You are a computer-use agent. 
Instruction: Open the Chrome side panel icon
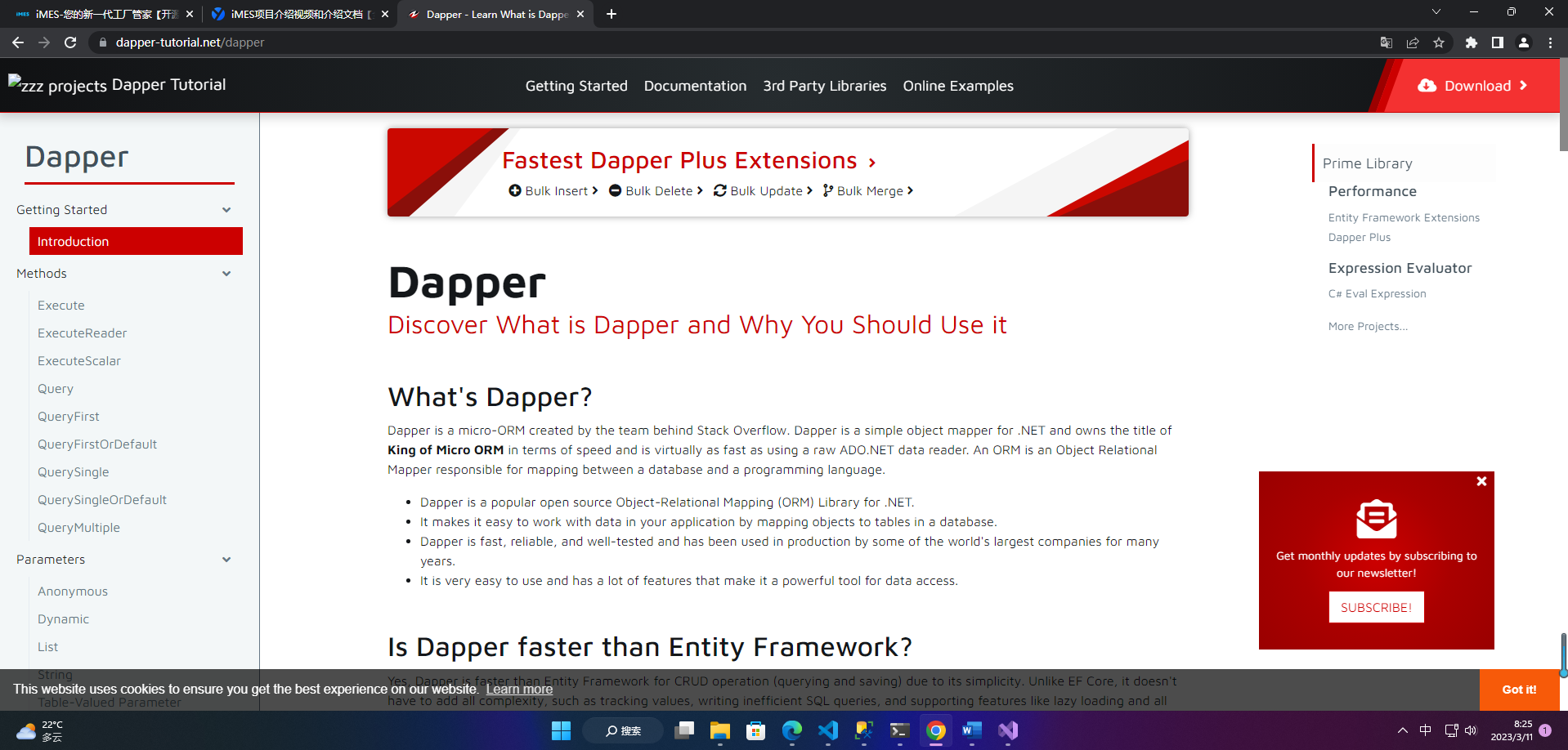[x=1498, y=42]
